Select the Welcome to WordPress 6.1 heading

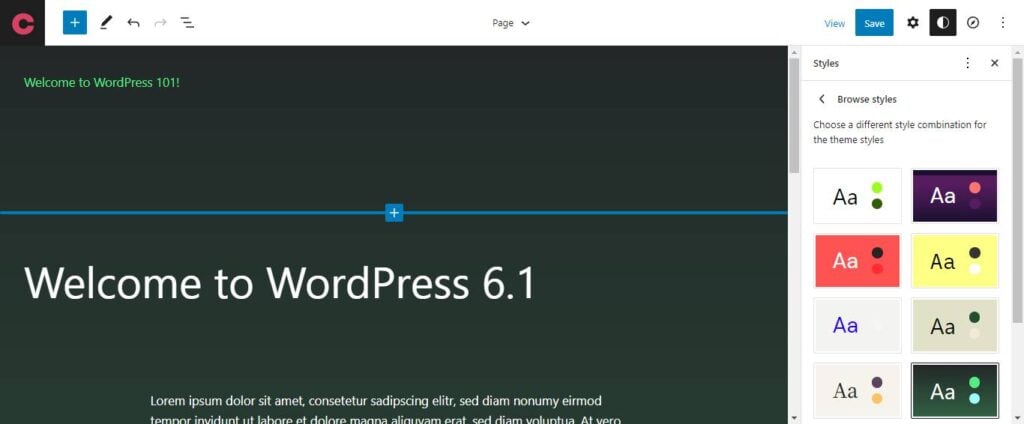(x=280, y=283)
